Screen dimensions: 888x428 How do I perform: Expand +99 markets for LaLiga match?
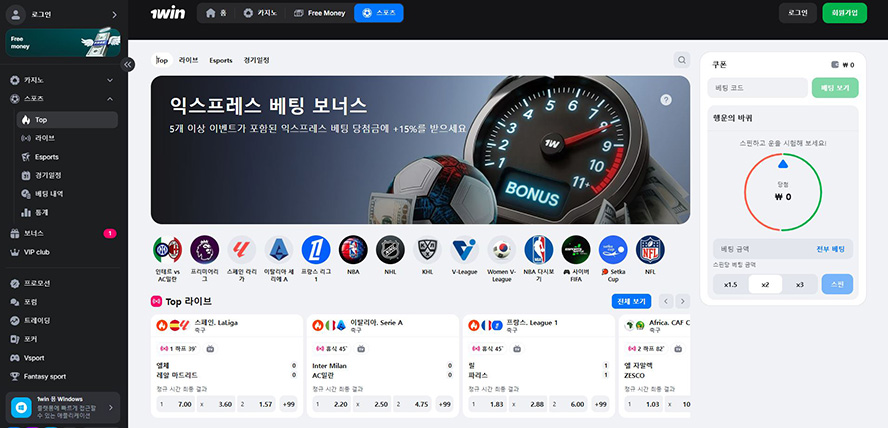(x=289, y=404)
